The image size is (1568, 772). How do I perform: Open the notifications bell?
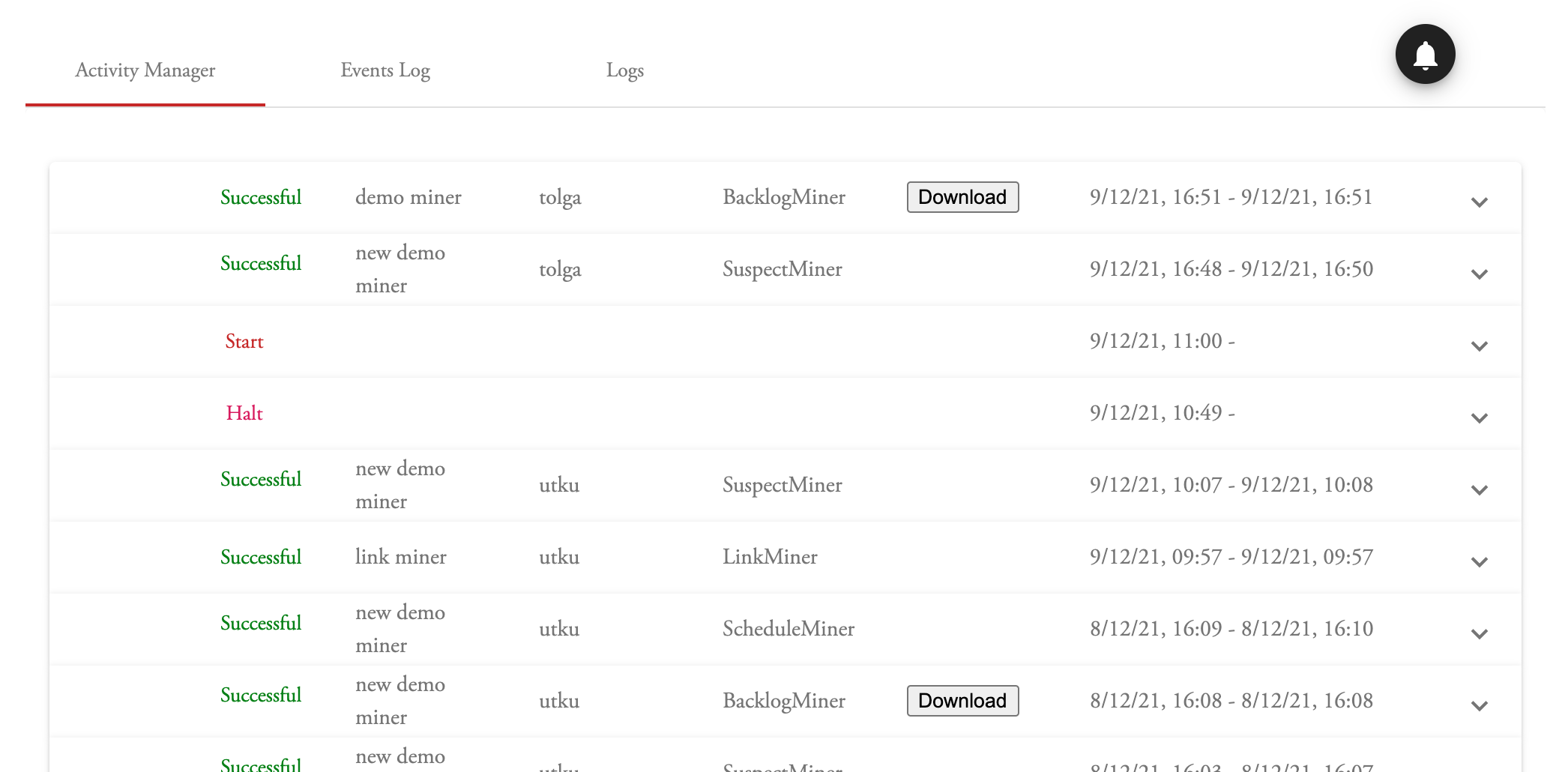[x=1425, y=55]
